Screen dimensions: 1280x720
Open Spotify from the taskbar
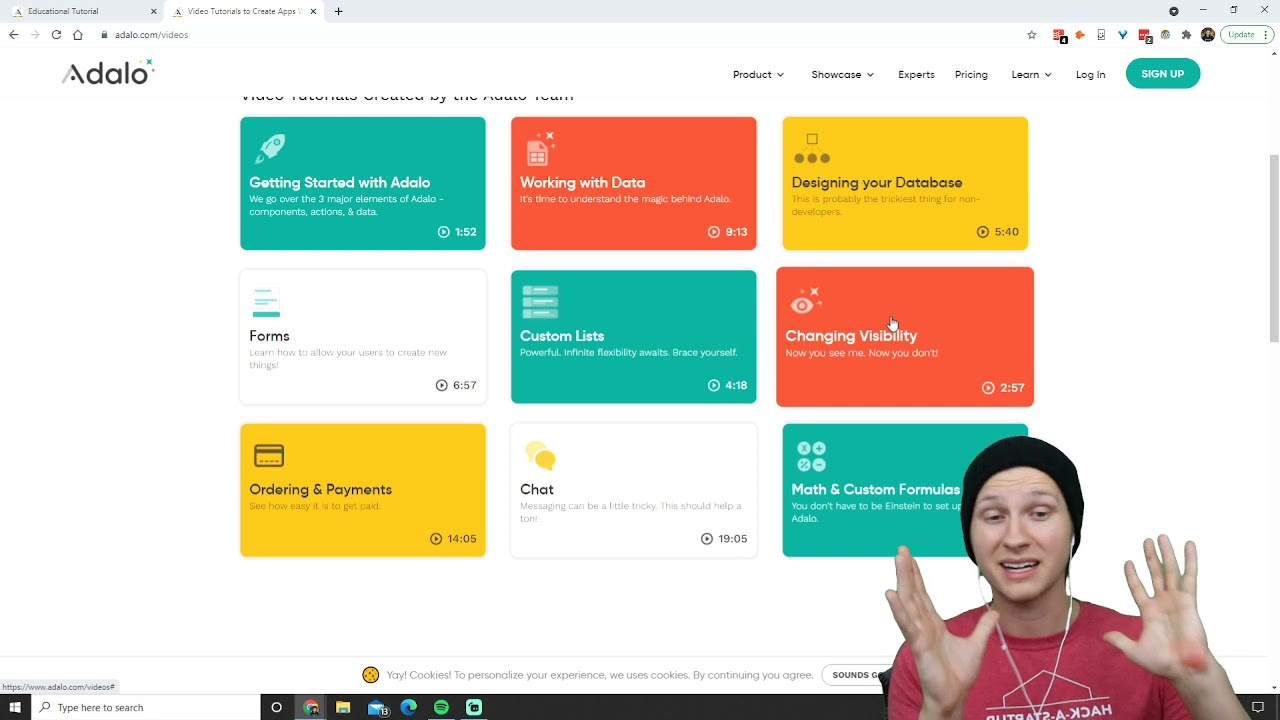pyautogui.click(x=441, y=707)
